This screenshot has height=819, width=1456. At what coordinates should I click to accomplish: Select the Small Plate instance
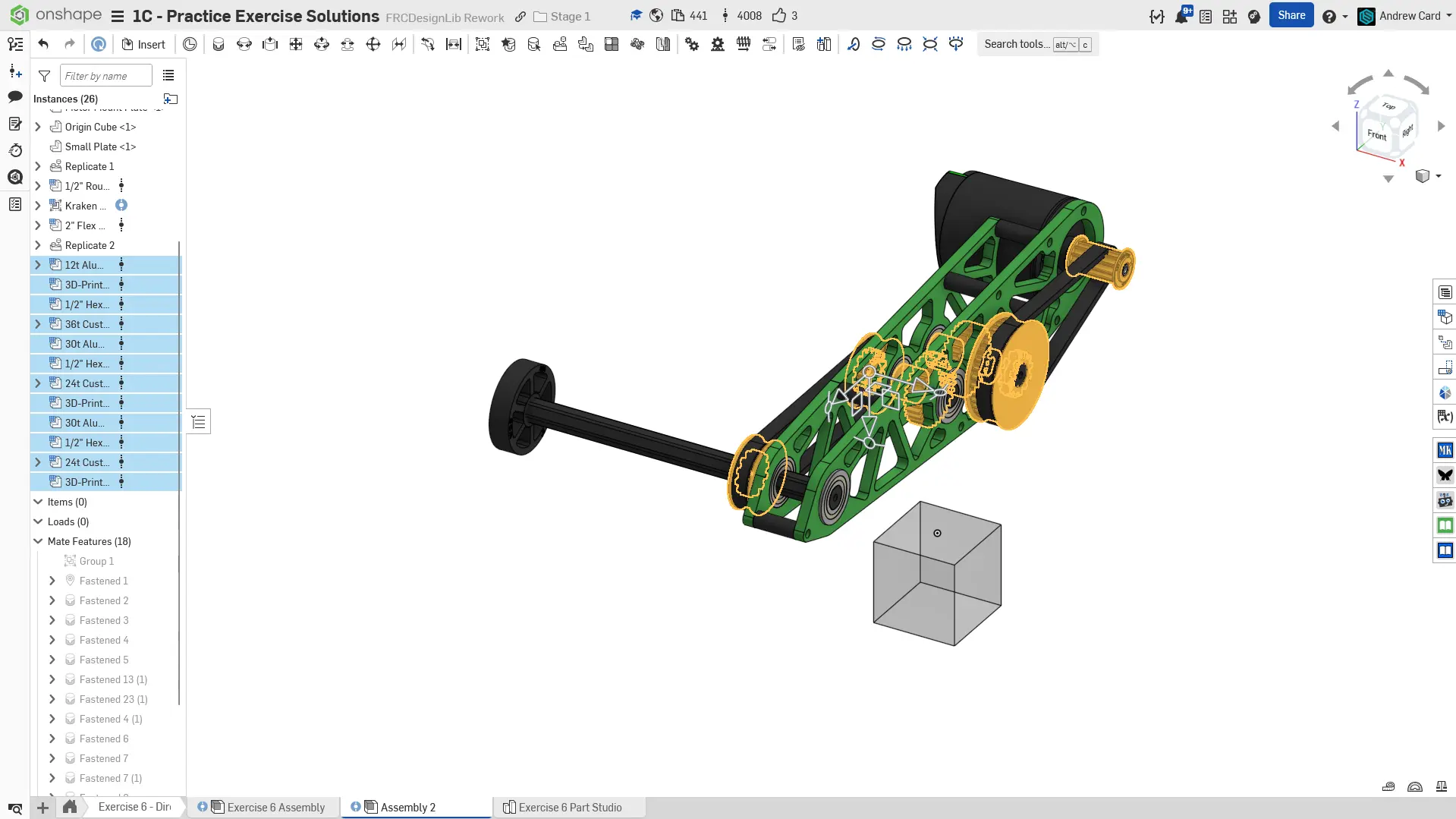pos(100,146)
